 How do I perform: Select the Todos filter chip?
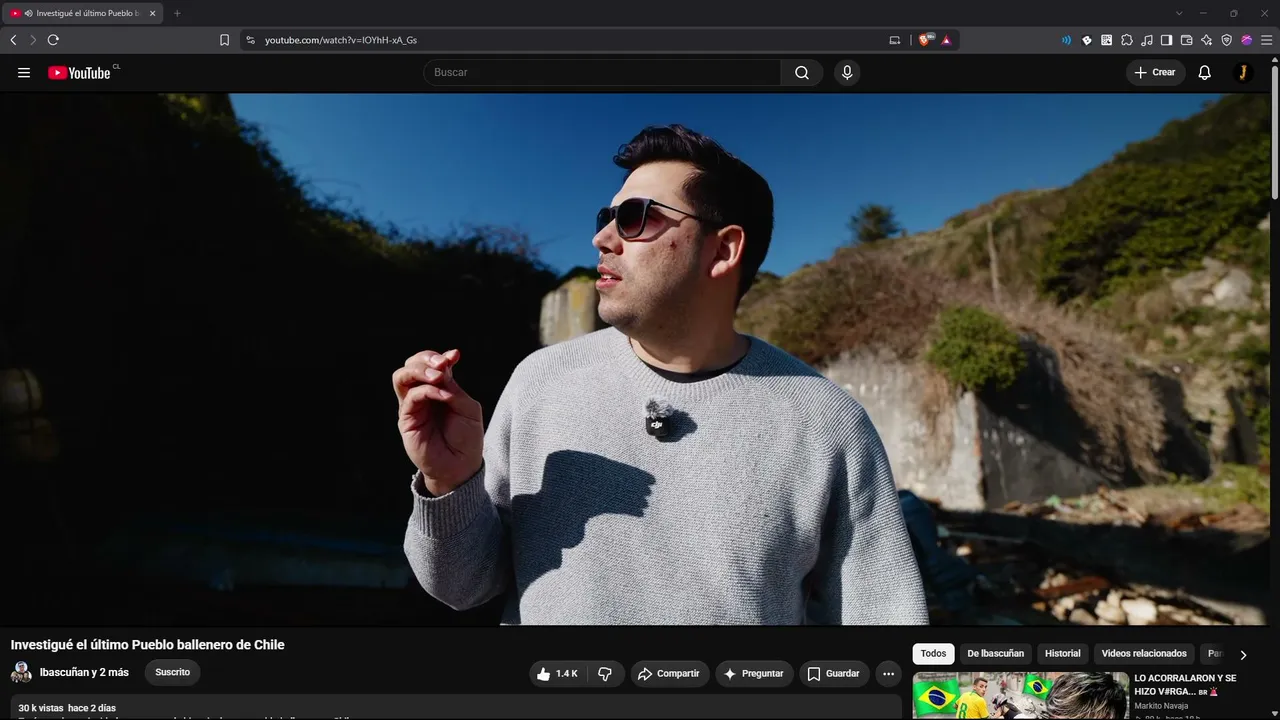click(933, 654)
